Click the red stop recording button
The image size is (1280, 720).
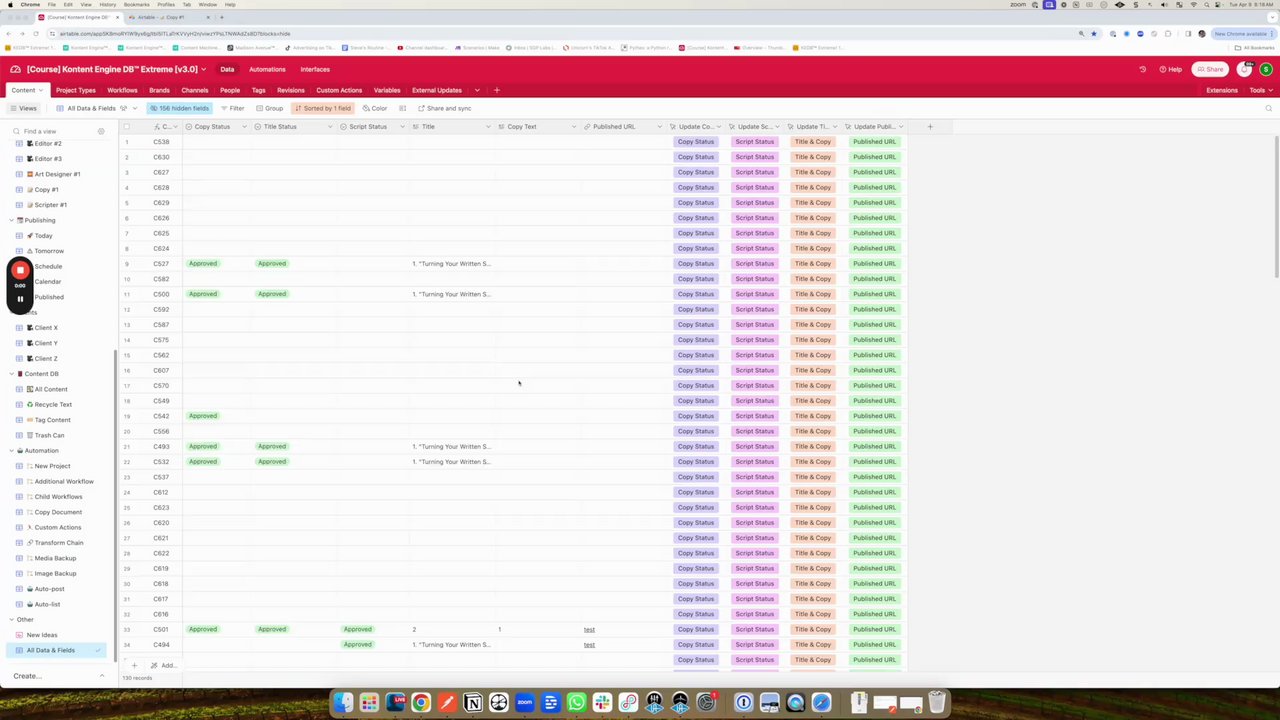click(x=20, y=270)
